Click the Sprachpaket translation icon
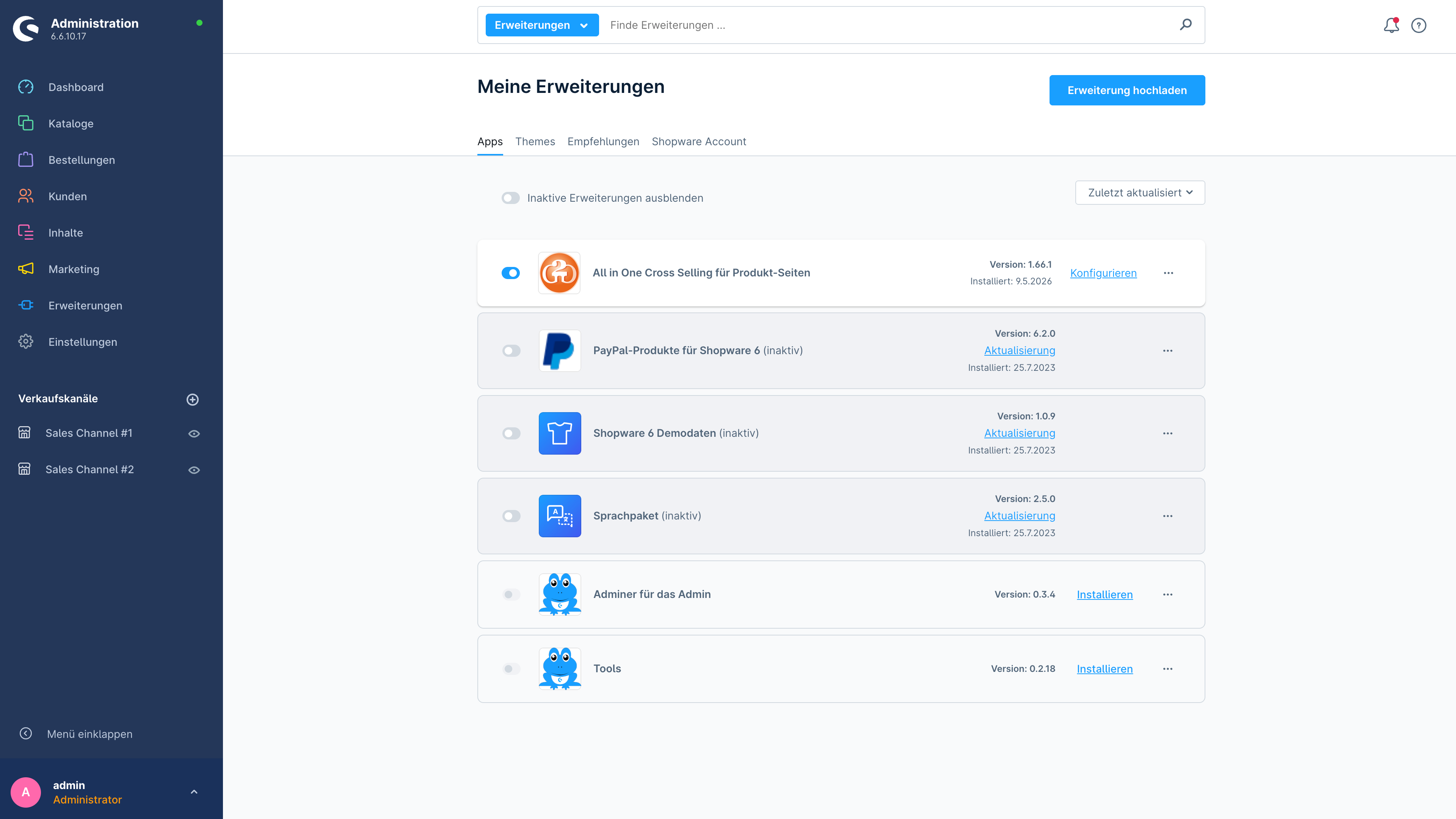 [560, 516]
